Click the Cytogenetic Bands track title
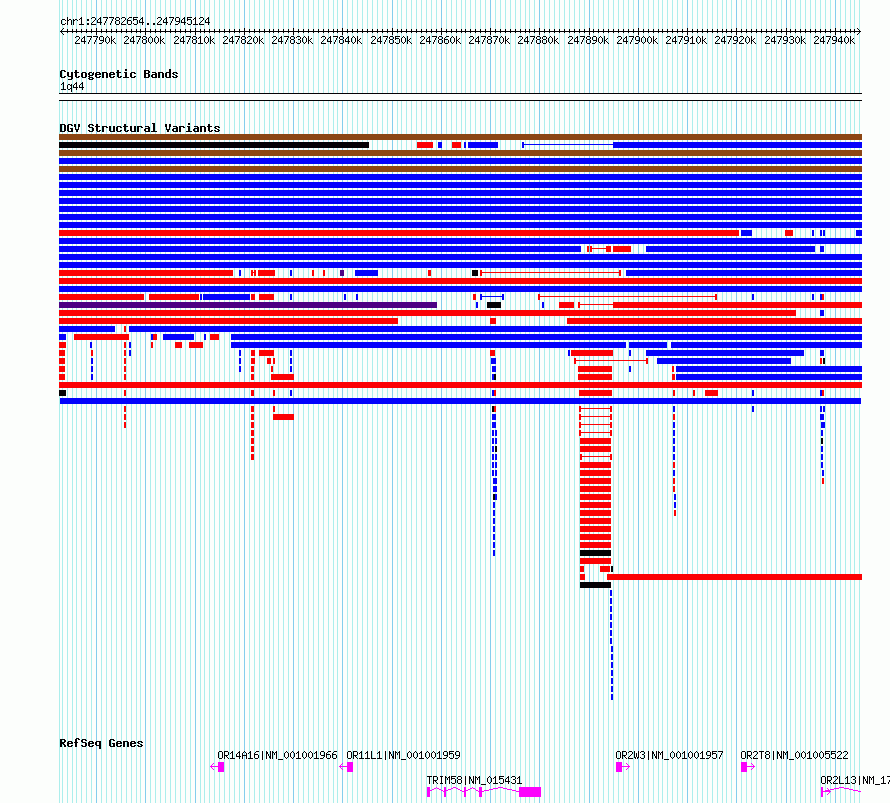The width and height of the screenshot is (890, 803). (x=119, y=74)
